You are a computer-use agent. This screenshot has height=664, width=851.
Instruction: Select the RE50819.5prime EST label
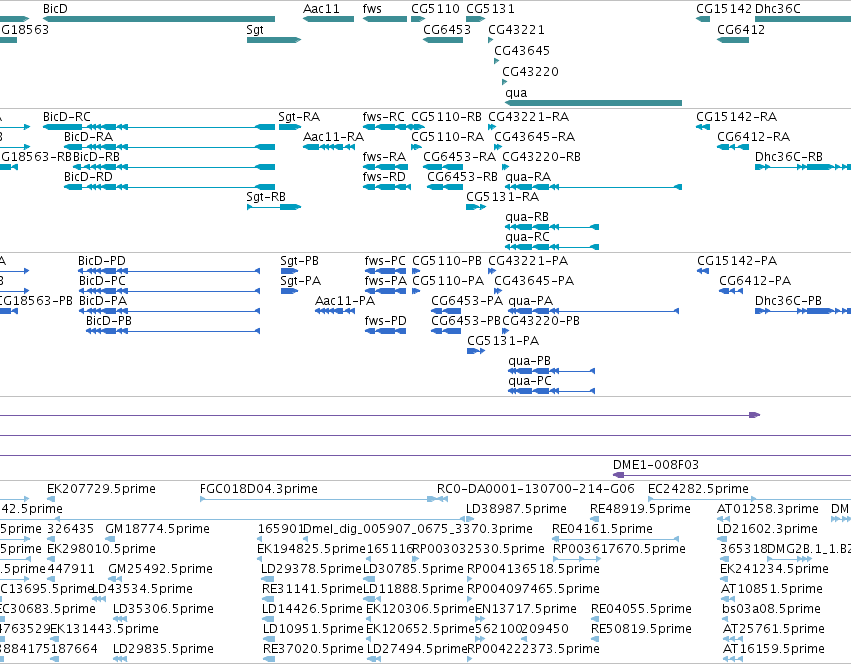[641, 629]
